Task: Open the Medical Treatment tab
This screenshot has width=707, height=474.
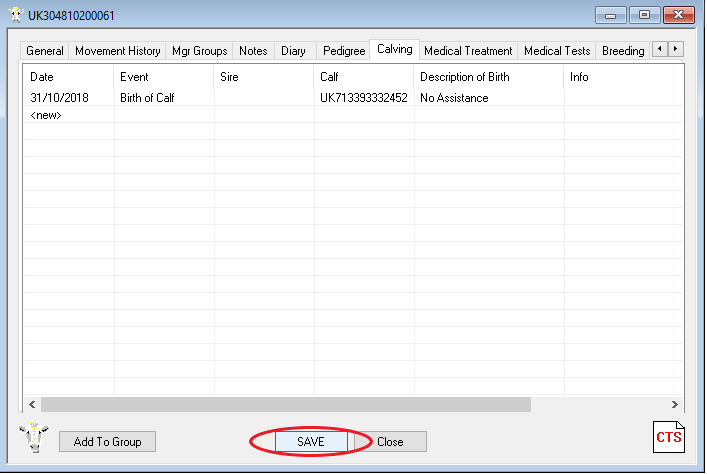Action: click(468, 51)
